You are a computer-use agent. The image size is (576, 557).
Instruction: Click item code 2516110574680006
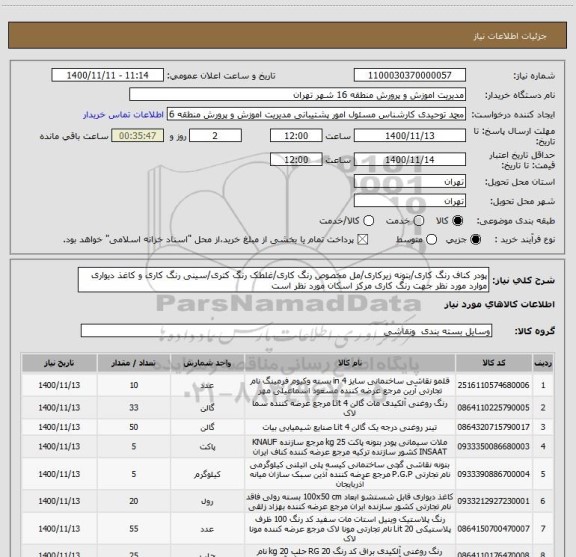pyautogui.click(x=493, y=385)
